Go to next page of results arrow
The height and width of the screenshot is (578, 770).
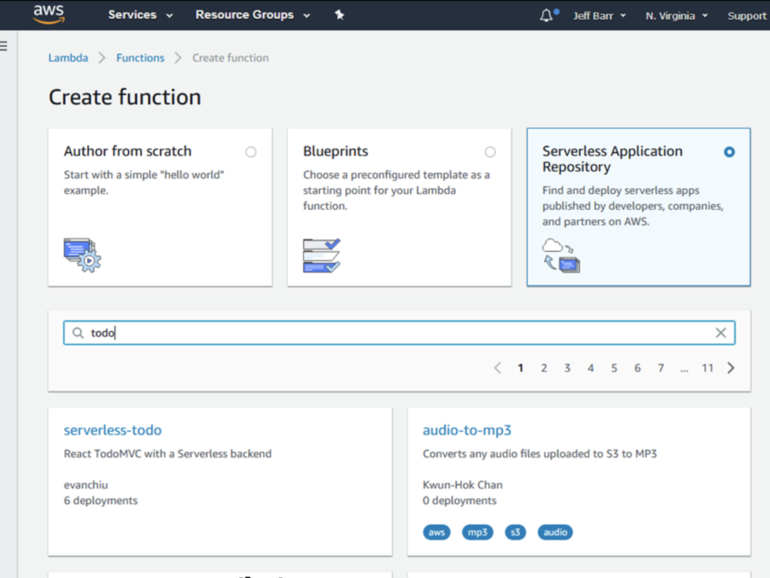click(731, 368)
